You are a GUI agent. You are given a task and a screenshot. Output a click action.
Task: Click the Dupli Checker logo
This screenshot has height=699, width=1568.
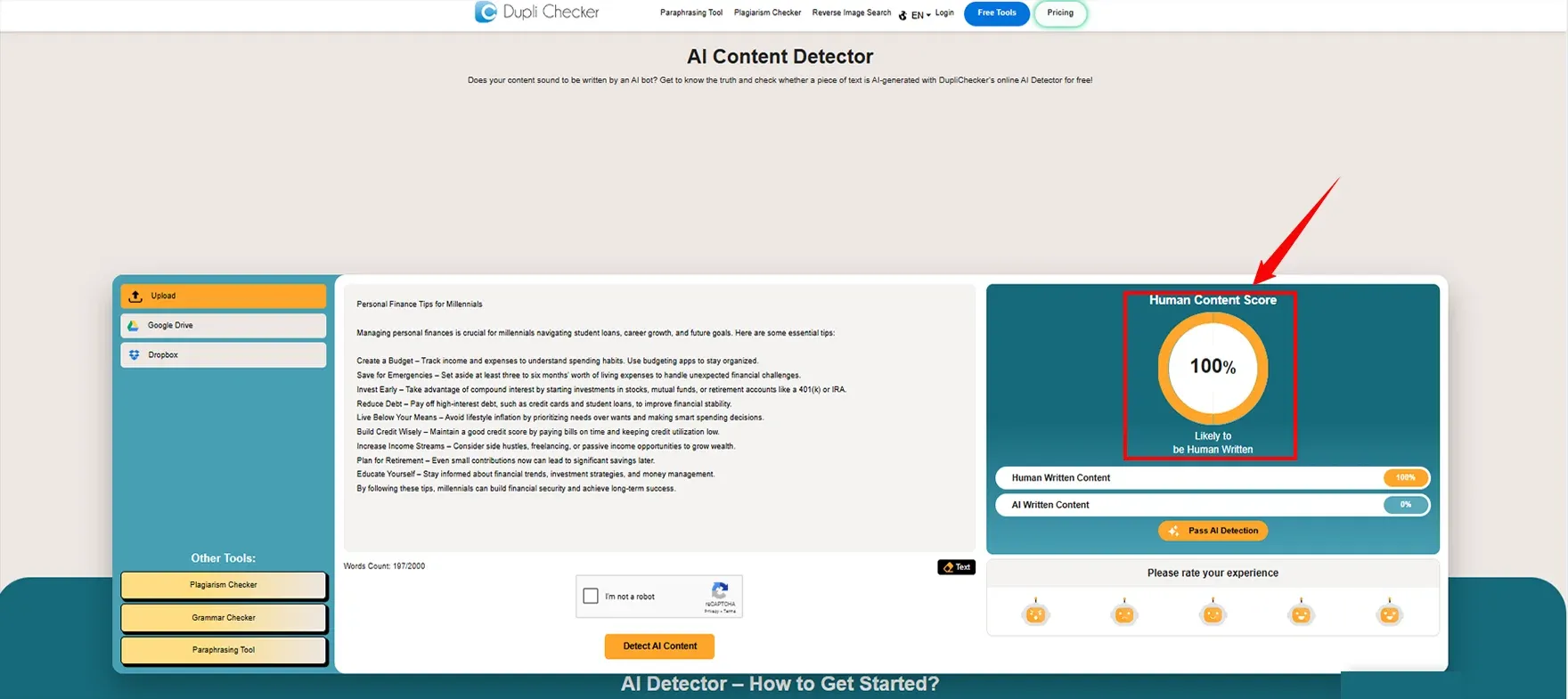click(x=537, y=12)
